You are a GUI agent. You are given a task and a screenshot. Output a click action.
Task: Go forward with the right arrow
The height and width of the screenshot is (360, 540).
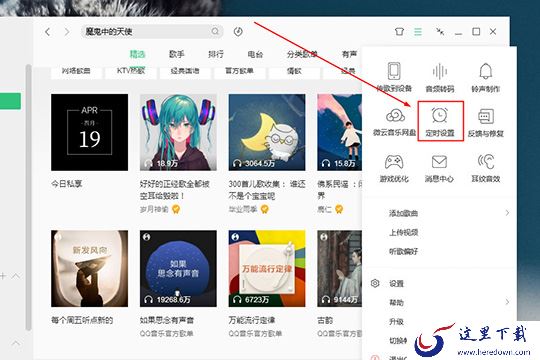click(67, 32)
